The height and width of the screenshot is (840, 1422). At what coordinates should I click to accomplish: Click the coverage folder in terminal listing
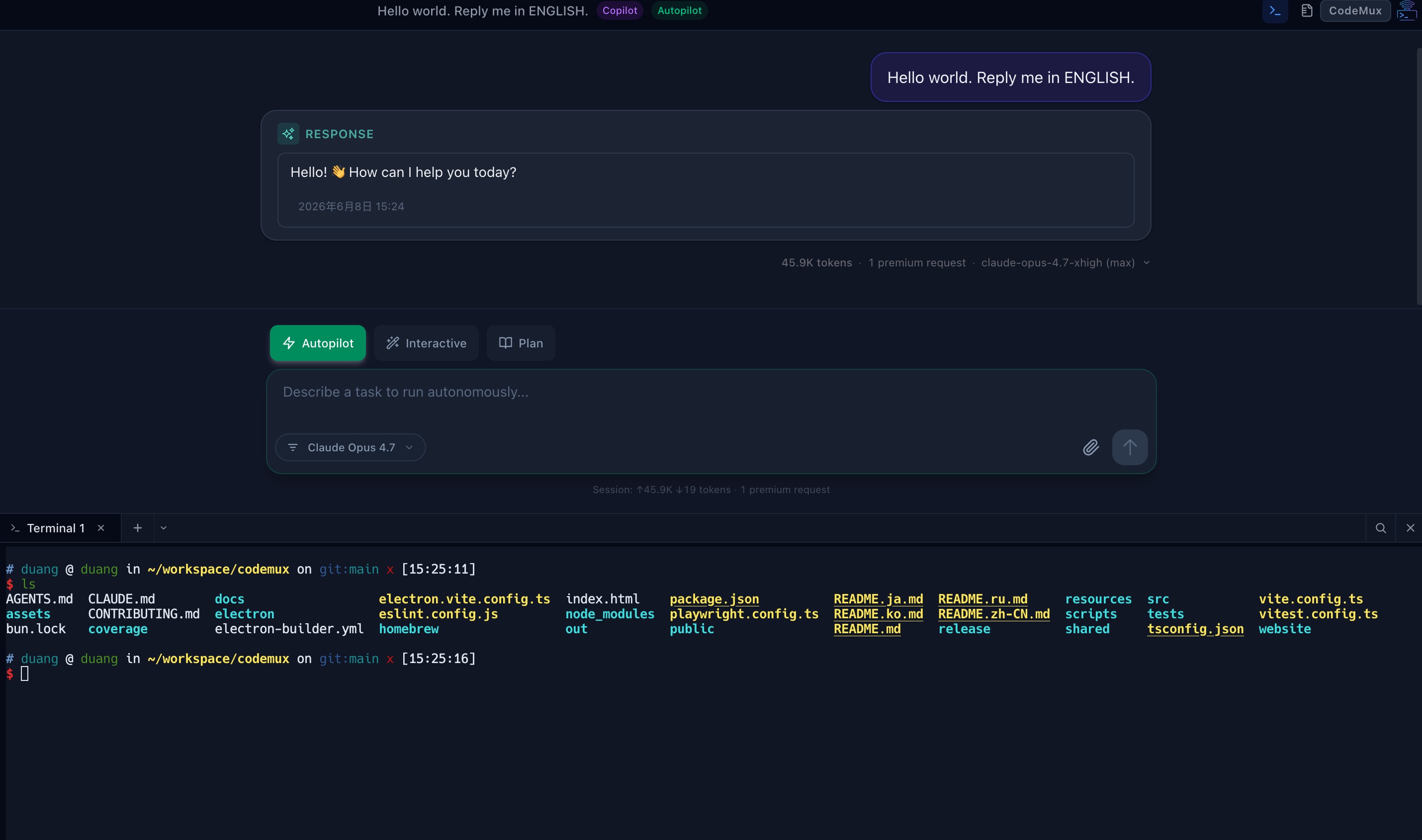click(118, 629)
